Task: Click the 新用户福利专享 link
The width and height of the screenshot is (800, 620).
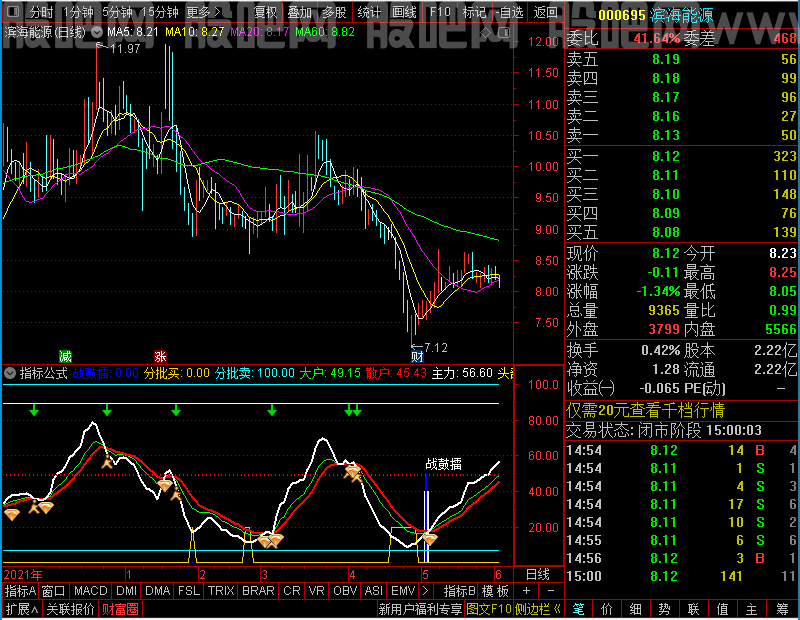Action: (x=420, y=609)
